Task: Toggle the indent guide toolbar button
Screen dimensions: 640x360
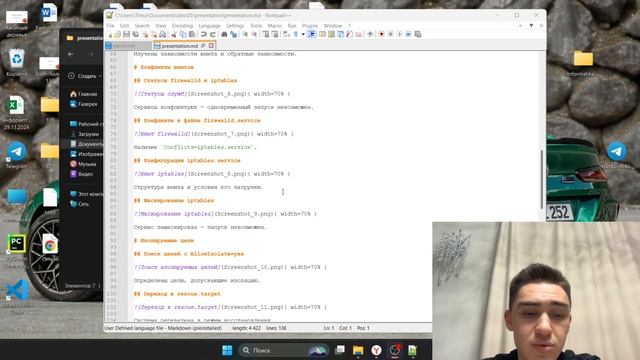Action: point(312,34)
